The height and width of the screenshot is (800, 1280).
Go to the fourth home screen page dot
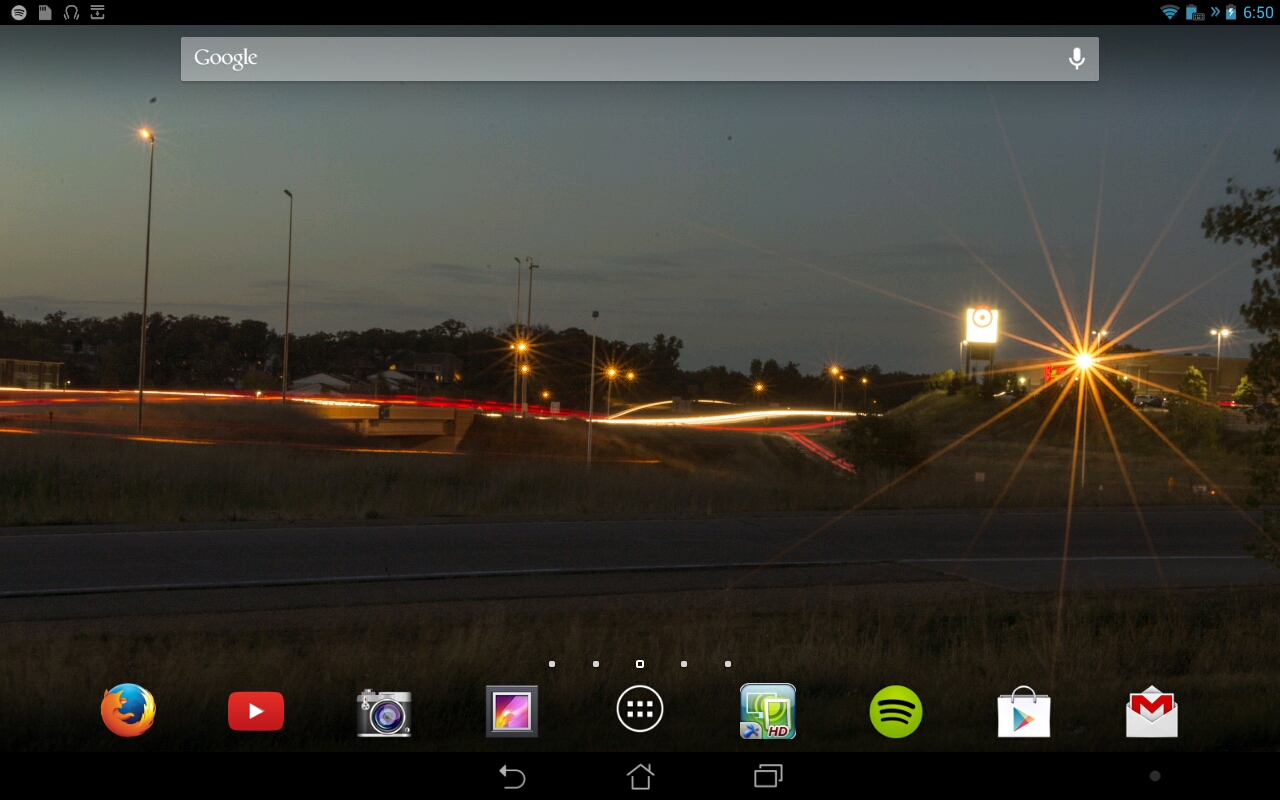(x=684, y=664)
